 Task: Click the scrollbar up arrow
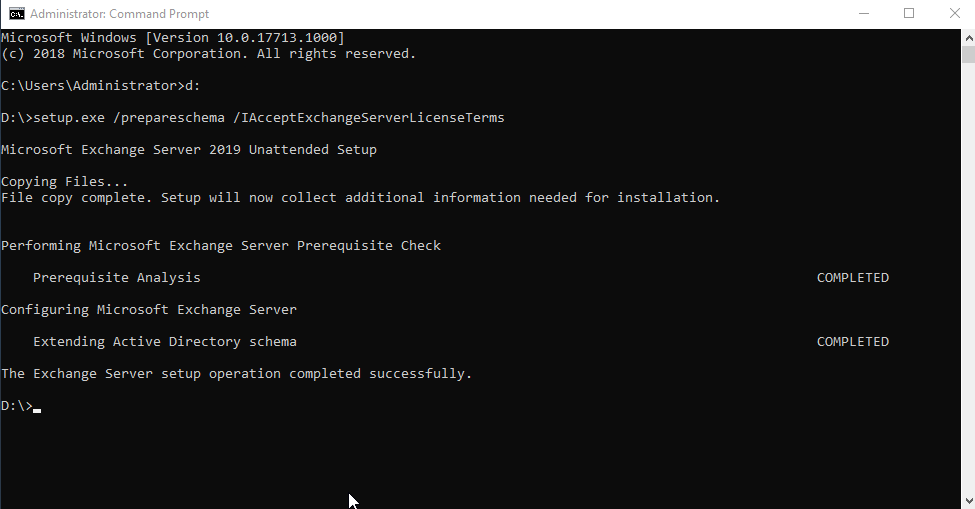[968, 37]
